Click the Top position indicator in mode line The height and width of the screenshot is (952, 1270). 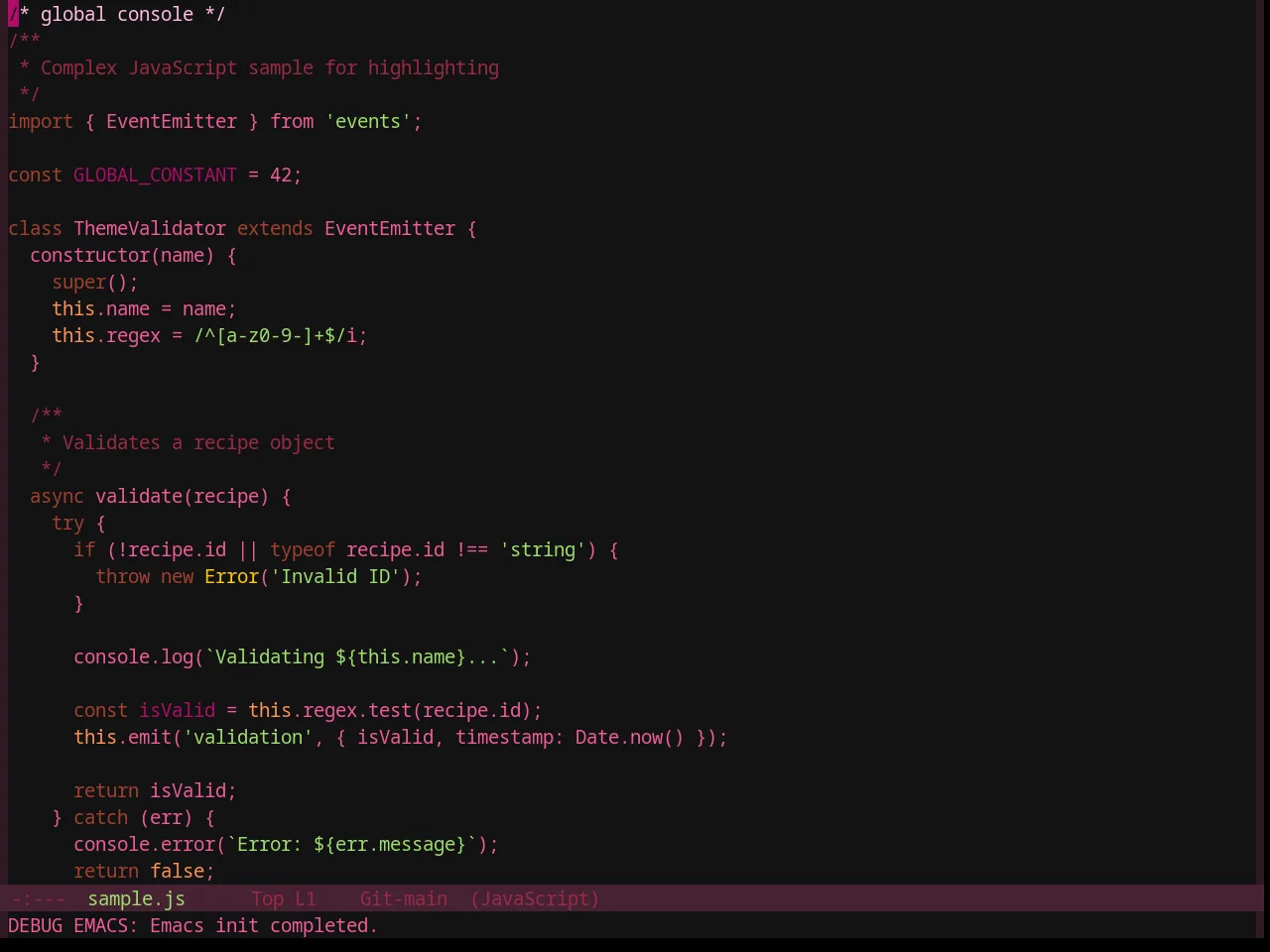click(x=267, y=898)
